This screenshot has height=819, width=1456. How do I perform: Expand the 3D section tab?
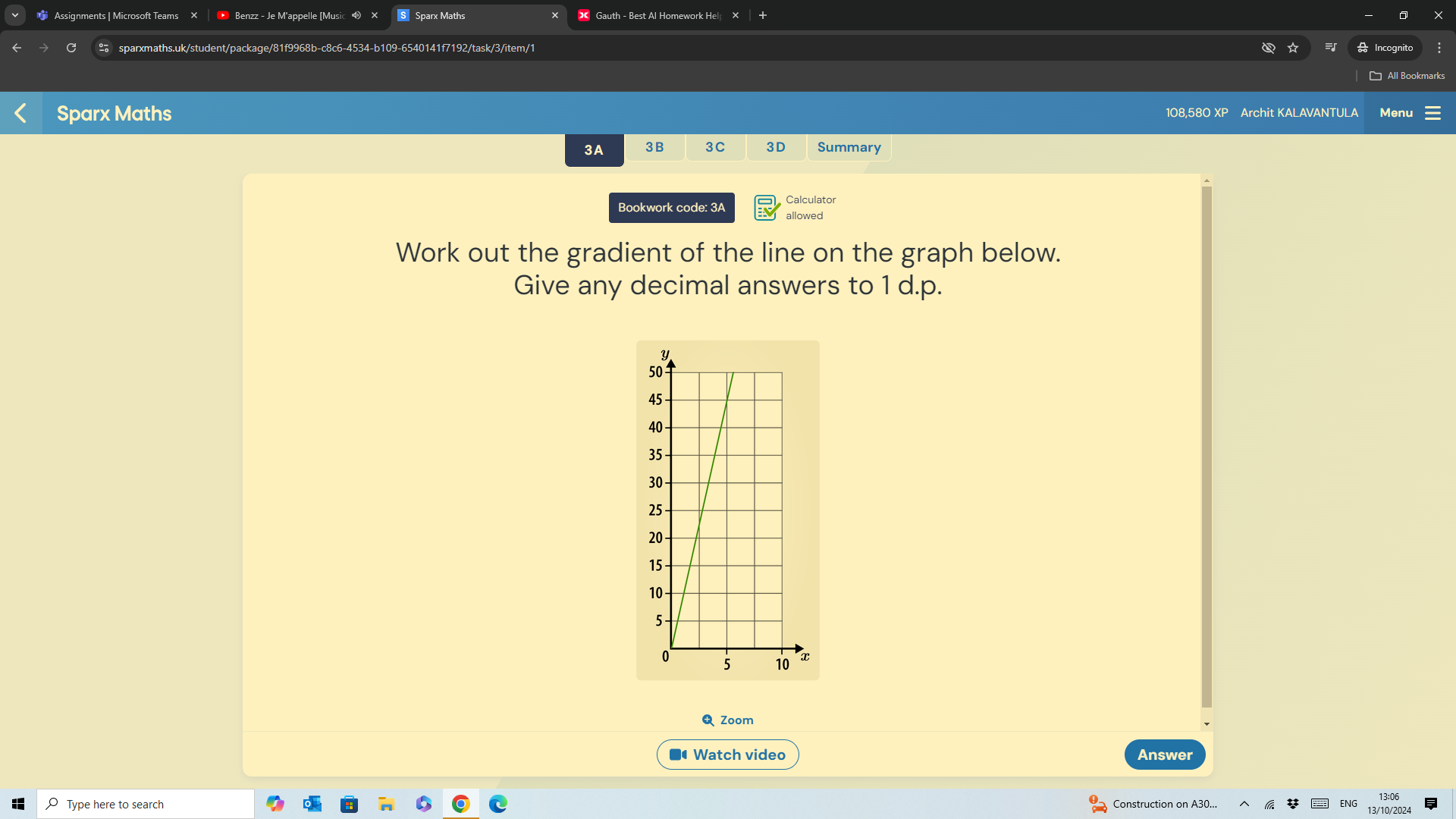(x=775, y=147)
